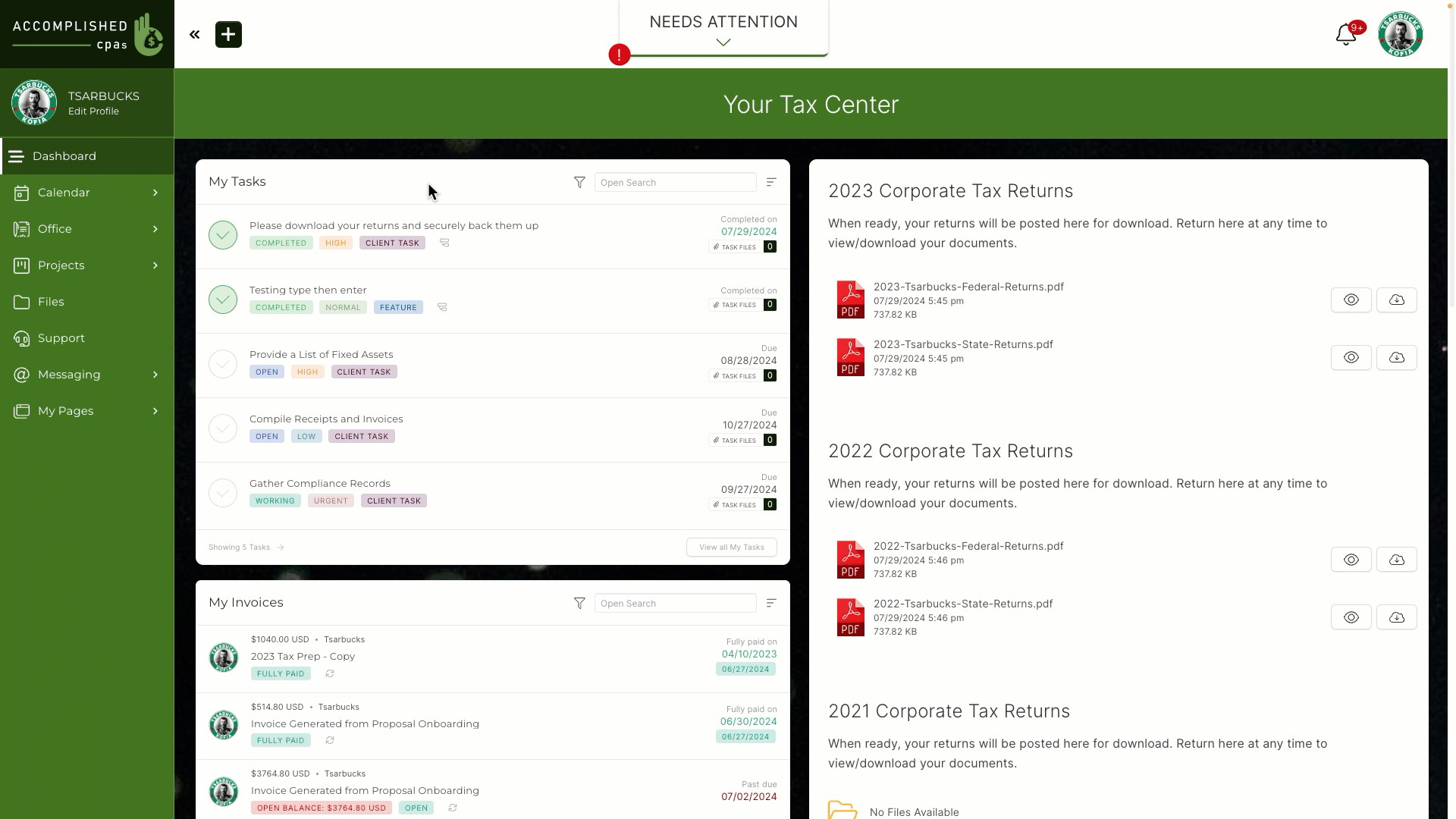Click the dashboard sidebar icon
The width and height of the screenshot is (1456, 819).
[17, 155]
